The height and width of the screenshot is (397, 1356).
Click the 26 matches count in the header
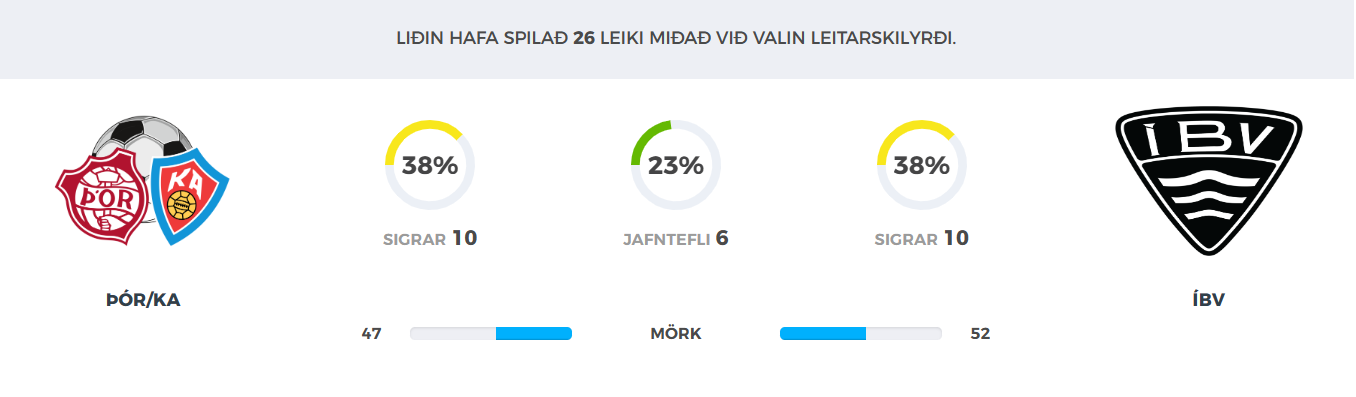pos(584,39)
